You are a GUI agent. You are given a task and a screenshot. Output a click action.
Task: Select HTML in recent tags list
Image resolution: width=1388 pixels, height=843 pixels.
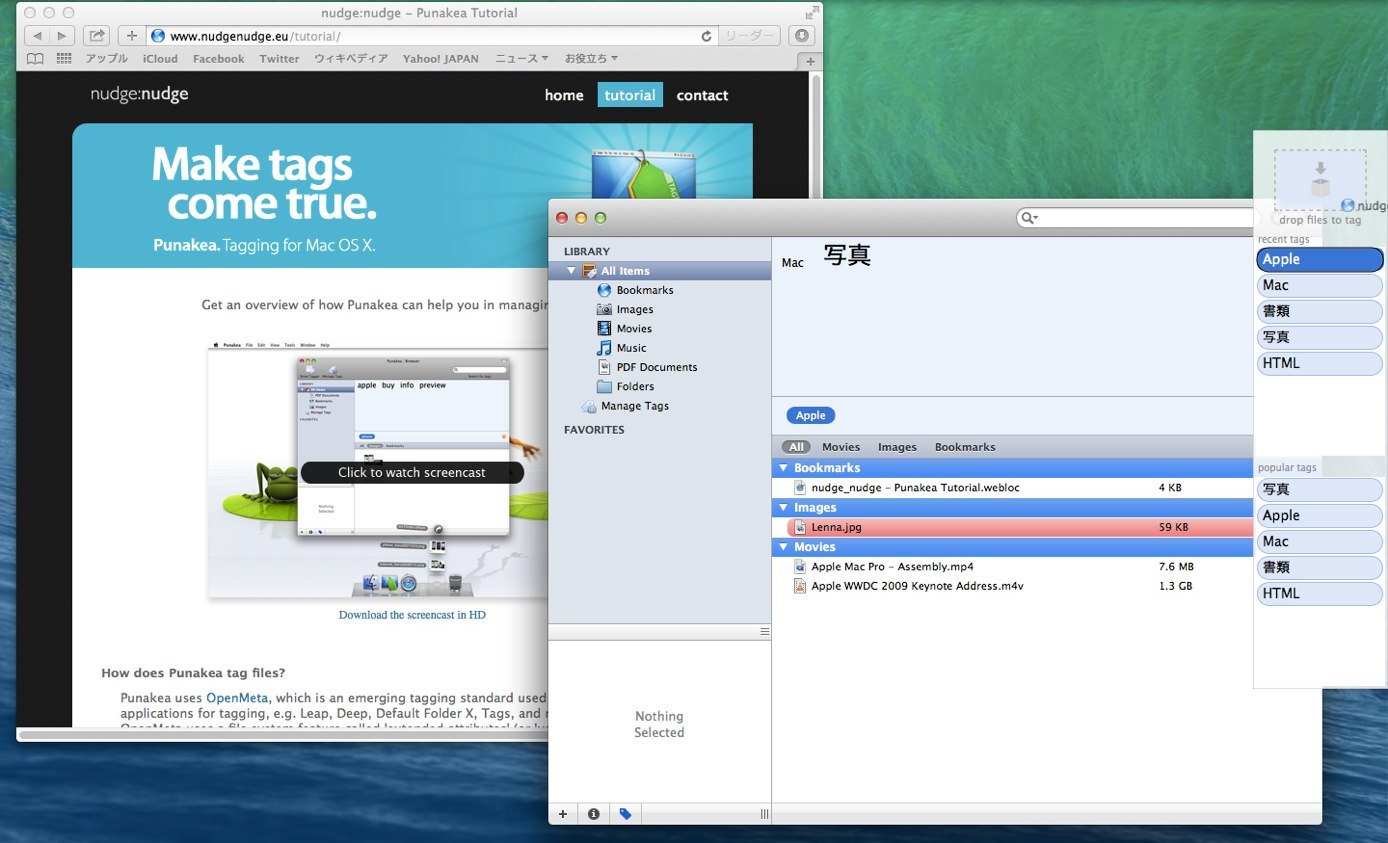(x=1320, y=363)
